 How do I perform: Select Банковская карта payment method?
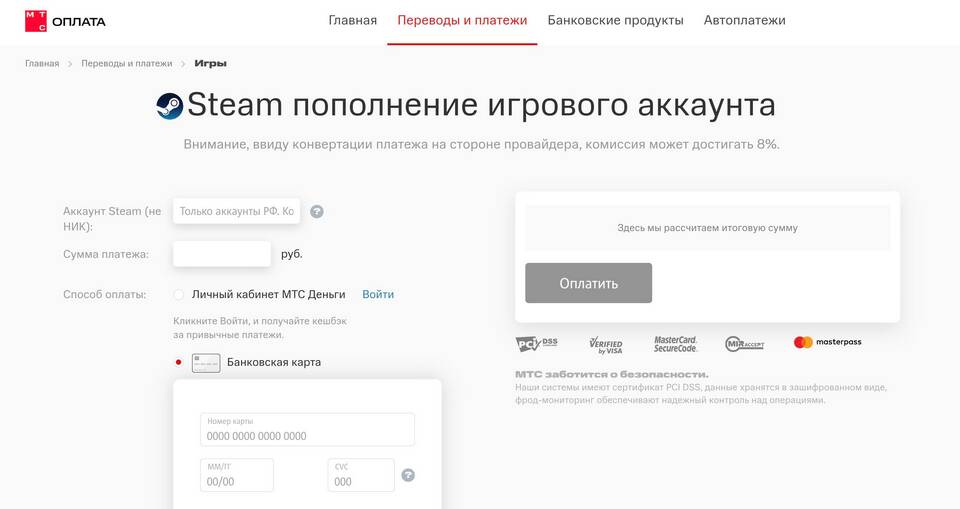[178, 362]
